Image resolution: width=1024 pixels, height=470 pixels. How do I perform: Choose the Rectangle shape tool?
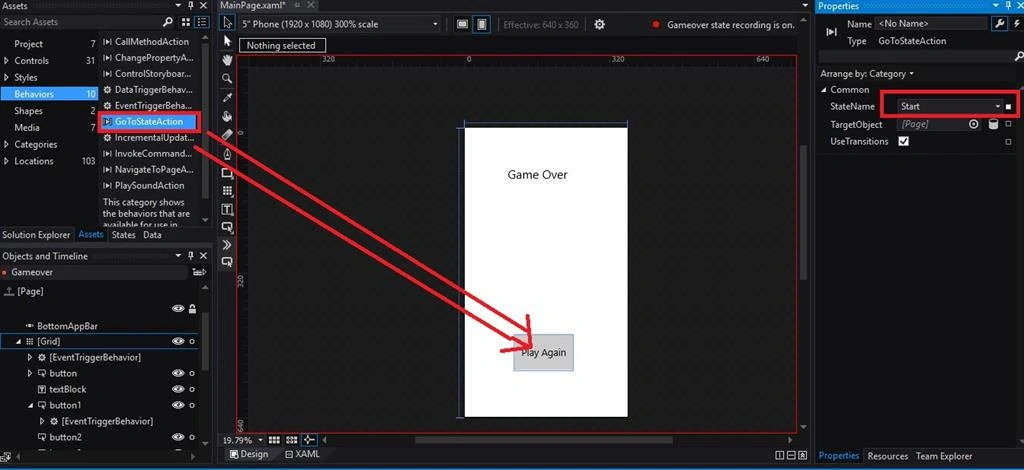227,173
